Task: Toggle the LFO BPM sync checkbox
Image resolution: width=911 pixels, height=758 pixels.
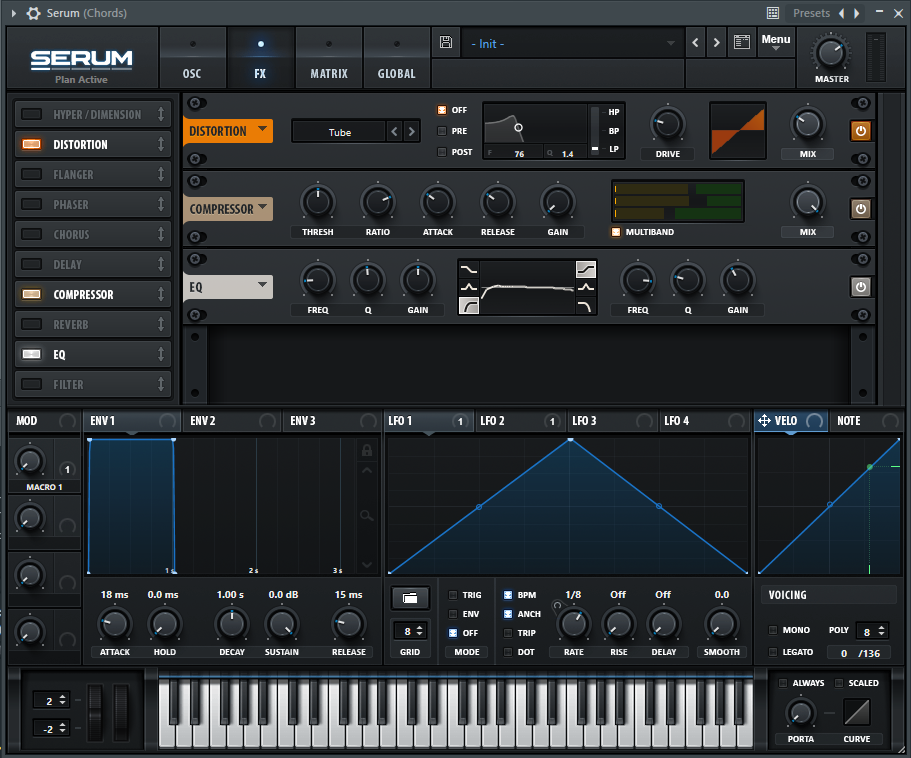Action: point(508,595)
